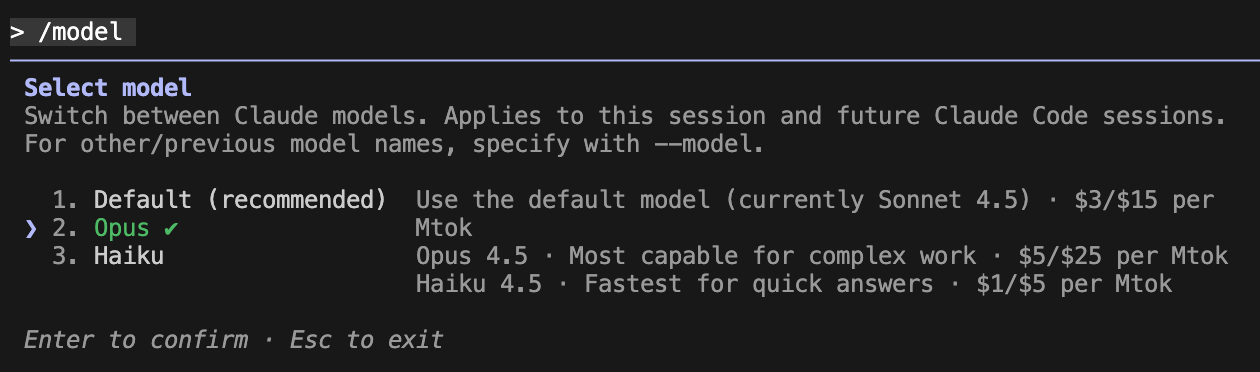Click the green checkmark next to Opus
The height and width of the screenshot is (372, 1260).
171,228
